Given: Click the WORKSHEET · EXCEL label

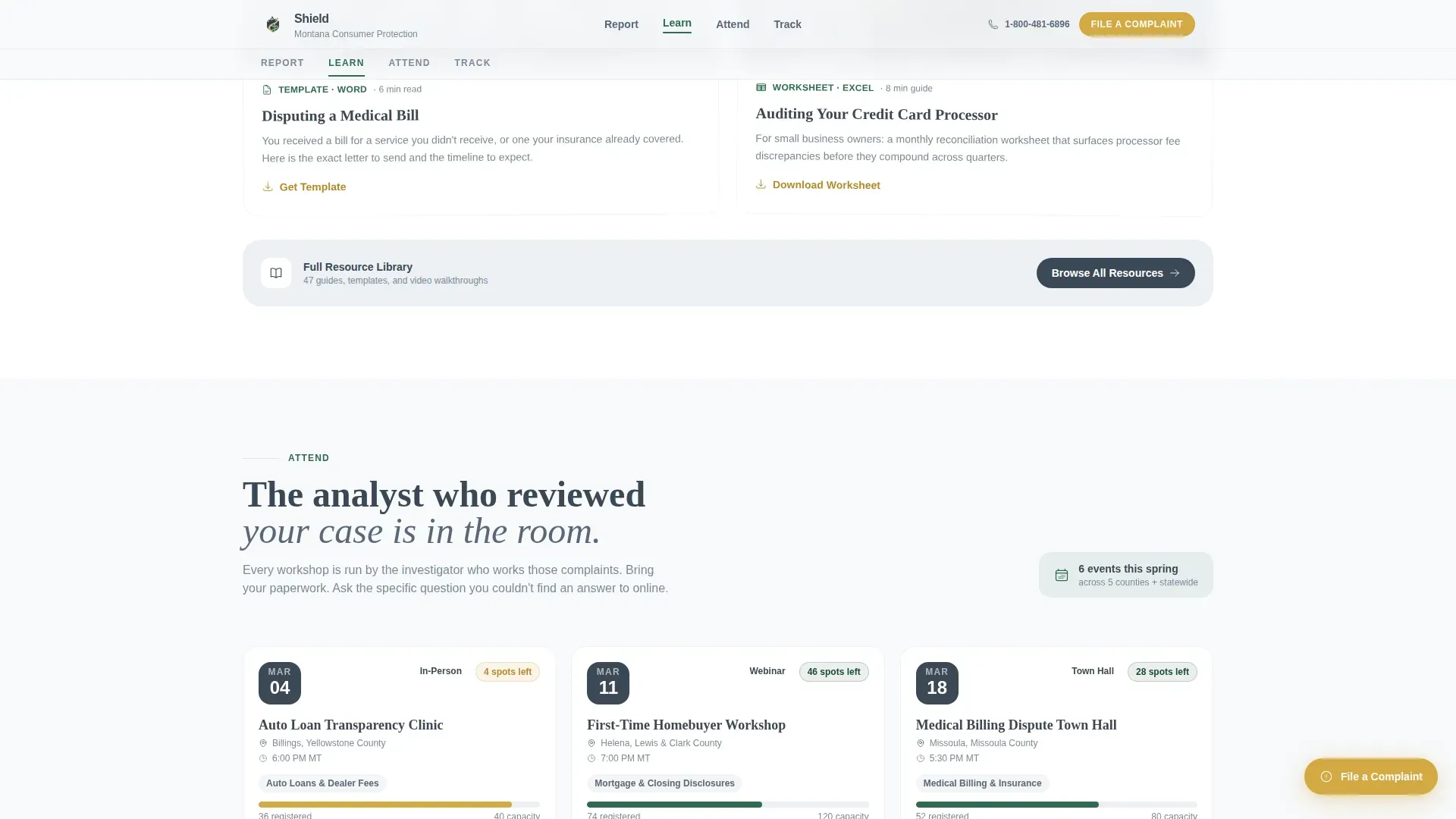Looking at the screenshot, I should [x=823, y=88].
